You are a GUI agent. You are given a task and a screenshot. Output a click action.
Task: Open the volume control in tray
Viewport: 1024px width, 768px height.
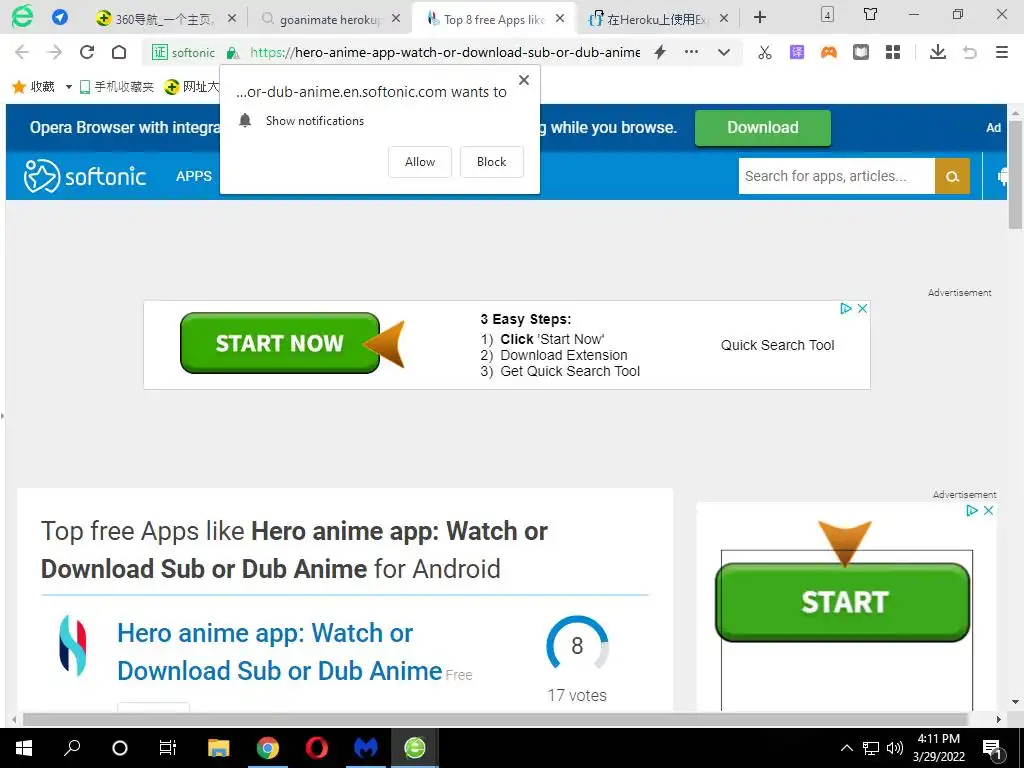click(x=895, y=748)
